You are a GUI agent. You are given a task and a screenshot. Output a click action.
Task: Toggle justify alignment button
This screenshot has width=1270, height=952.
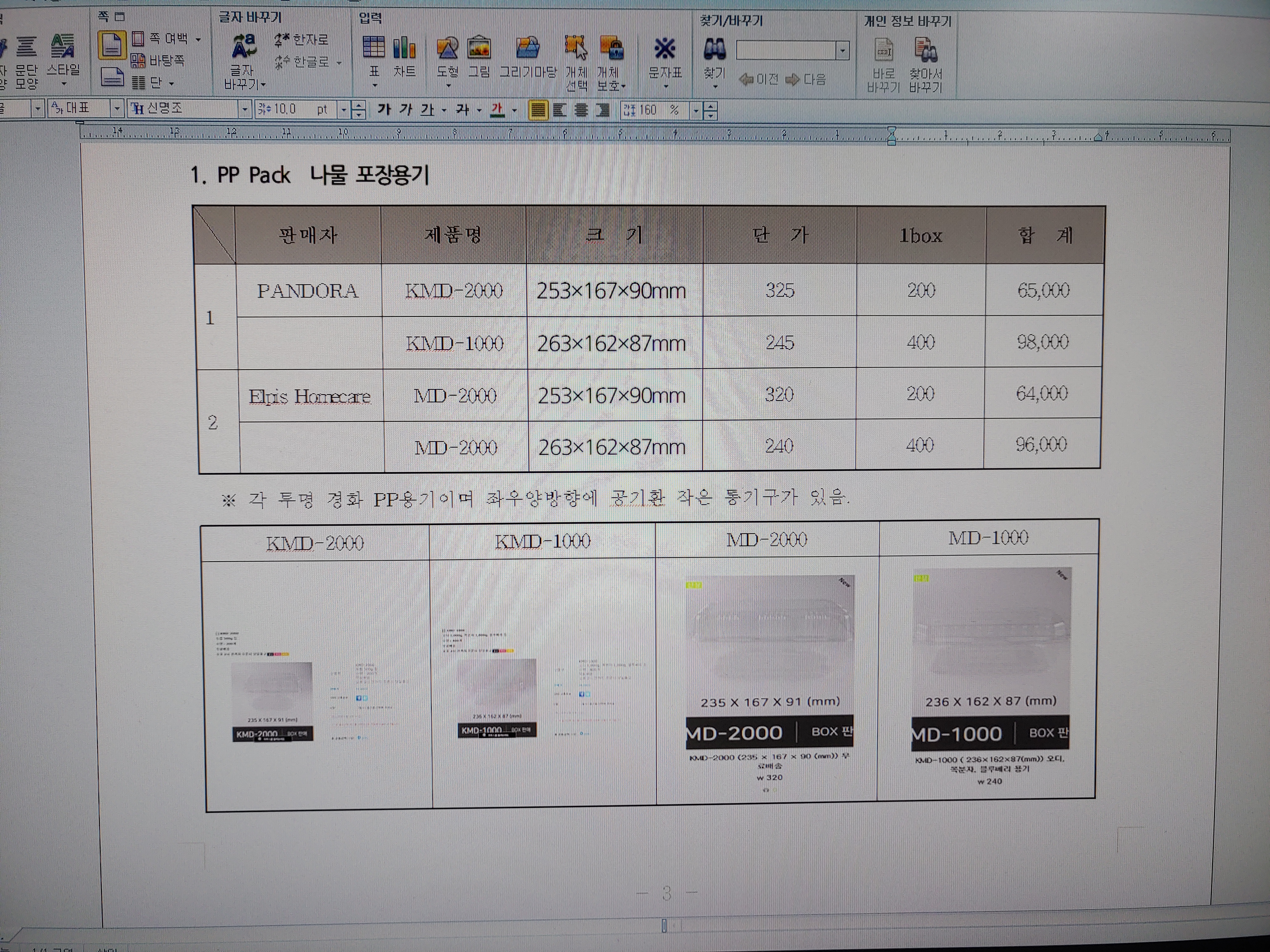(x=538, y=110)
